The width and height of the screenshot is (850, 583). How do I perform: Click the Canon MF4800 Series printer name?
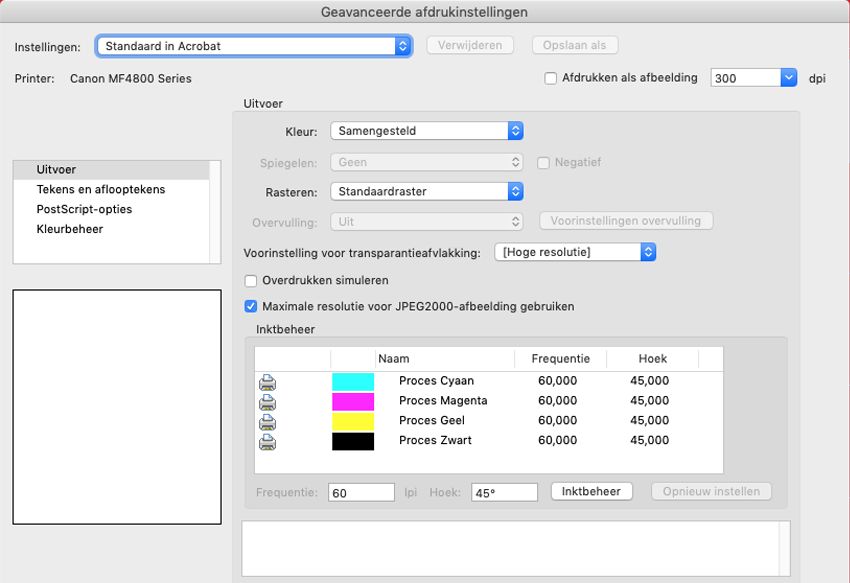coord(131,79)
